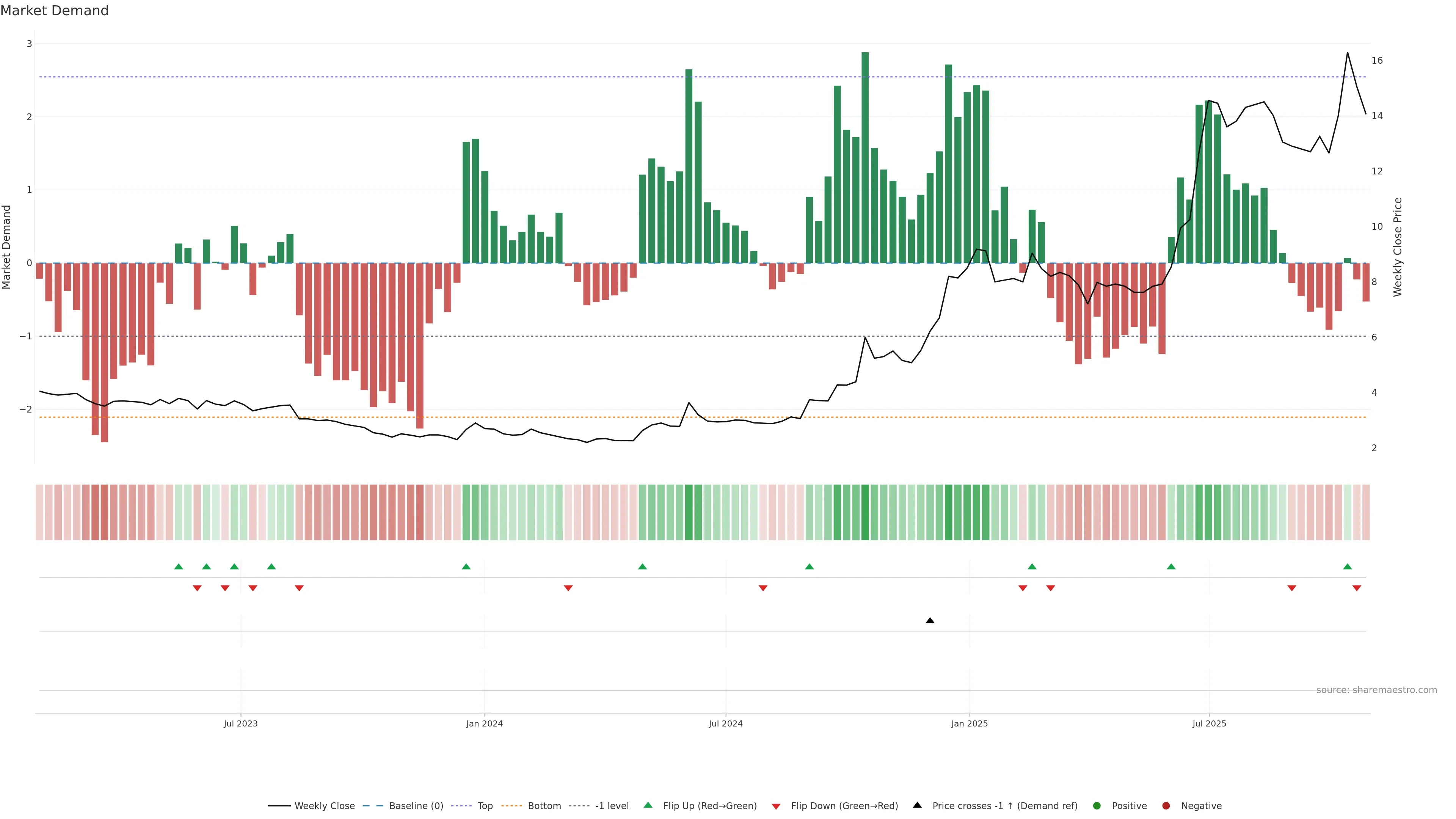Screen dimensions: 1456x819
Task: Click the black Price crosses -1 legend triangle
Action: (x=917, y=805)
